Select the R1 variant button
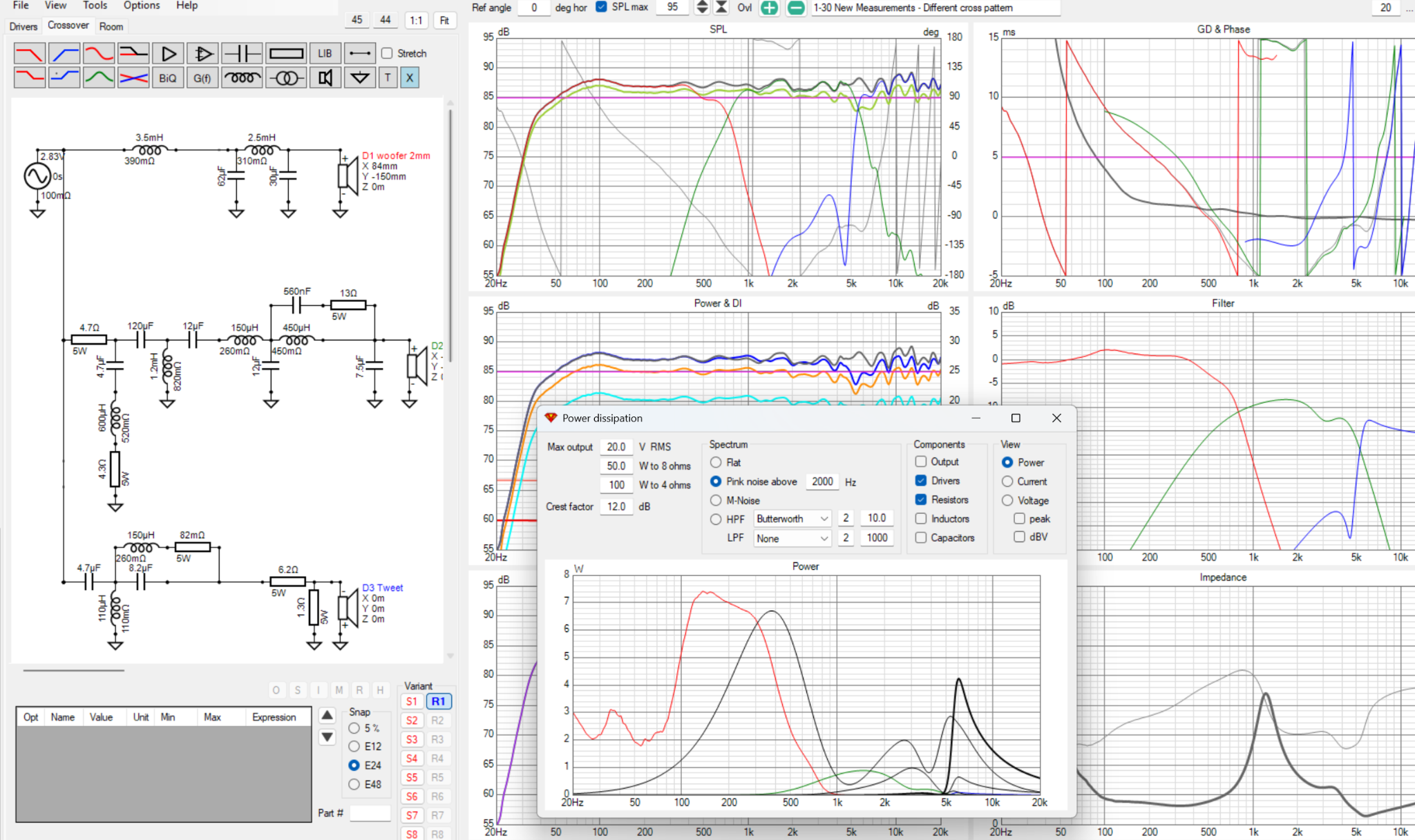This screenshot has width=1415, height=840. click(438, 701)
